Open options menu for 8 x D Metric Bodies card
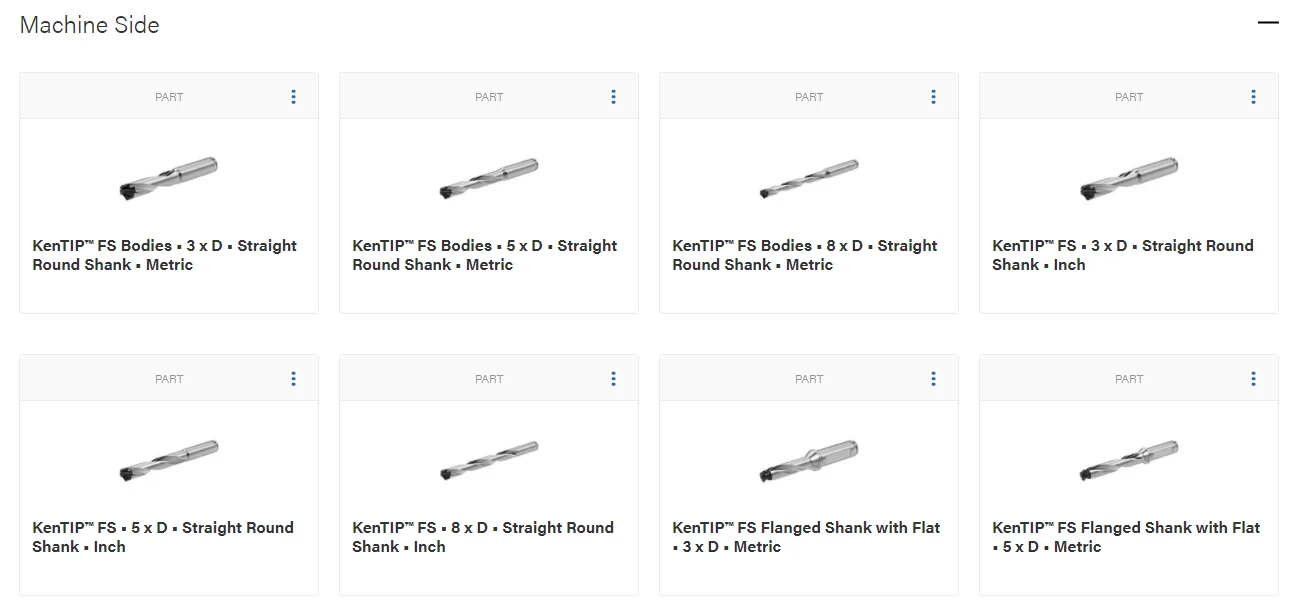1297x615 pixels. 933,97
